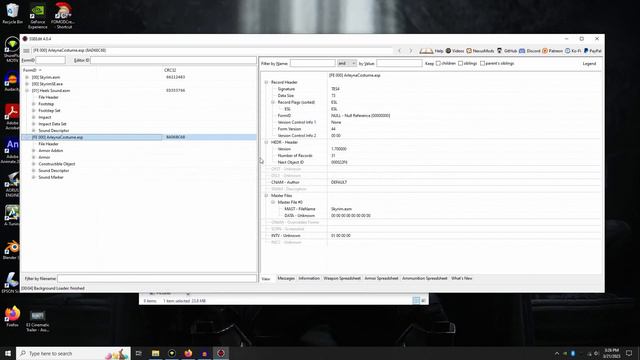Expand the Constructible Object group
The height and width of the screenshot is (360, 640).
[x=33, y=164]
